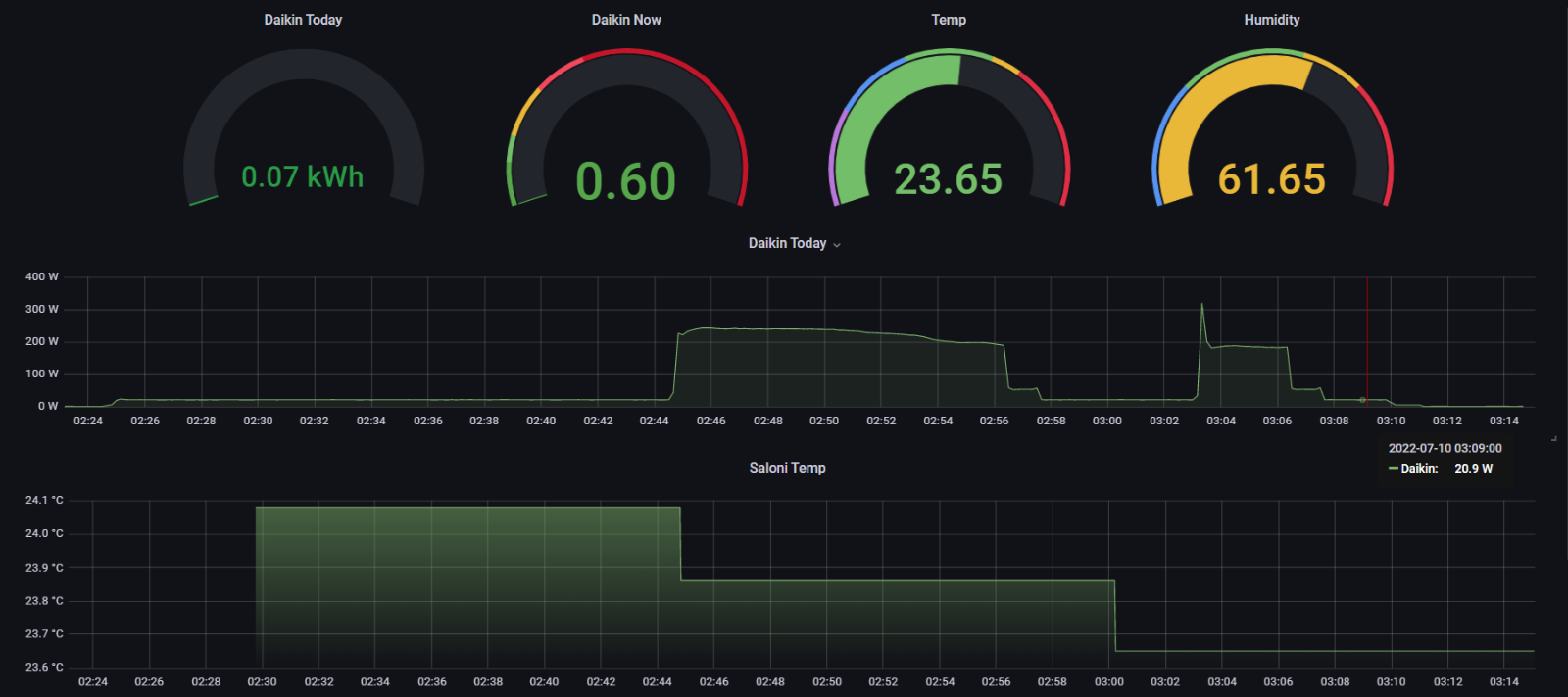Screen dimensions: 1568x697
Task: Click the "23.9 °C" y-axis label
Action: pyautogui.click(x=44, y=568)
